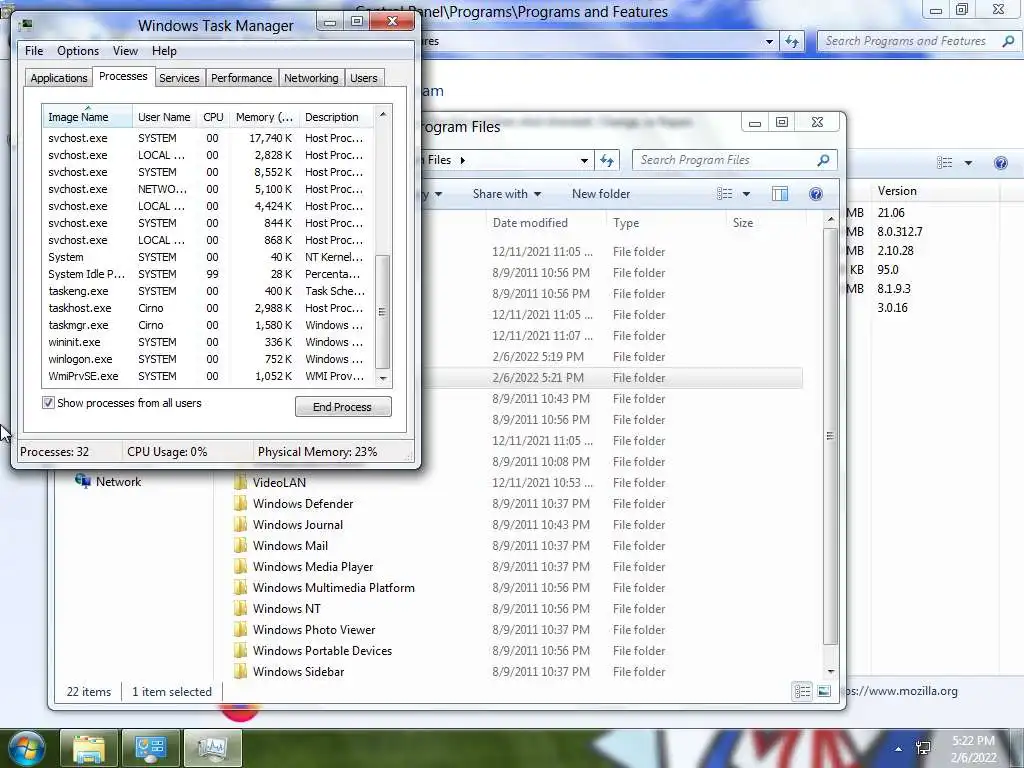1024x768 pixels.
Task: Open Windows Explorer from the taskbar
Action: pos(89,748)
